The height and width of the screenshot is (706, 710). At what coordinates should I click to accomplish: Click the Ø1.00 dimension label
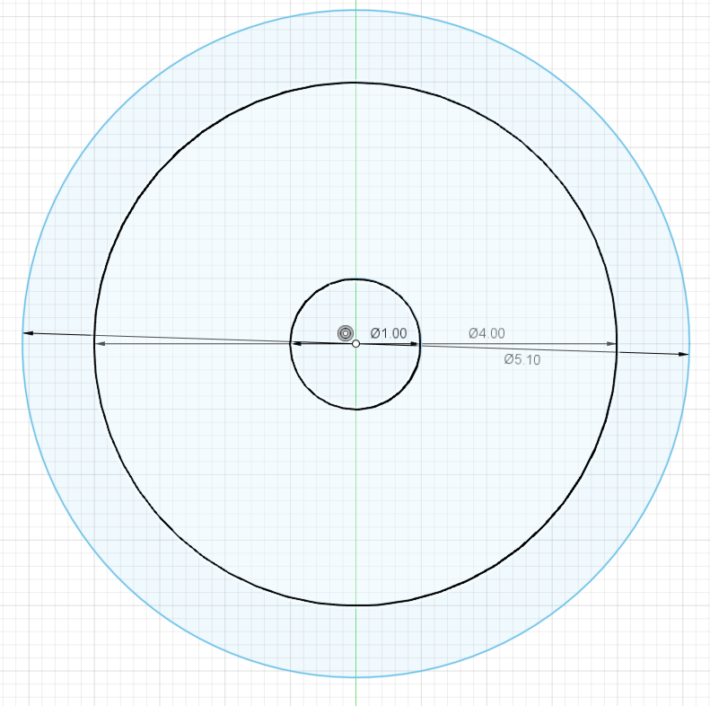pyautogui.click(x=388, y=333)
